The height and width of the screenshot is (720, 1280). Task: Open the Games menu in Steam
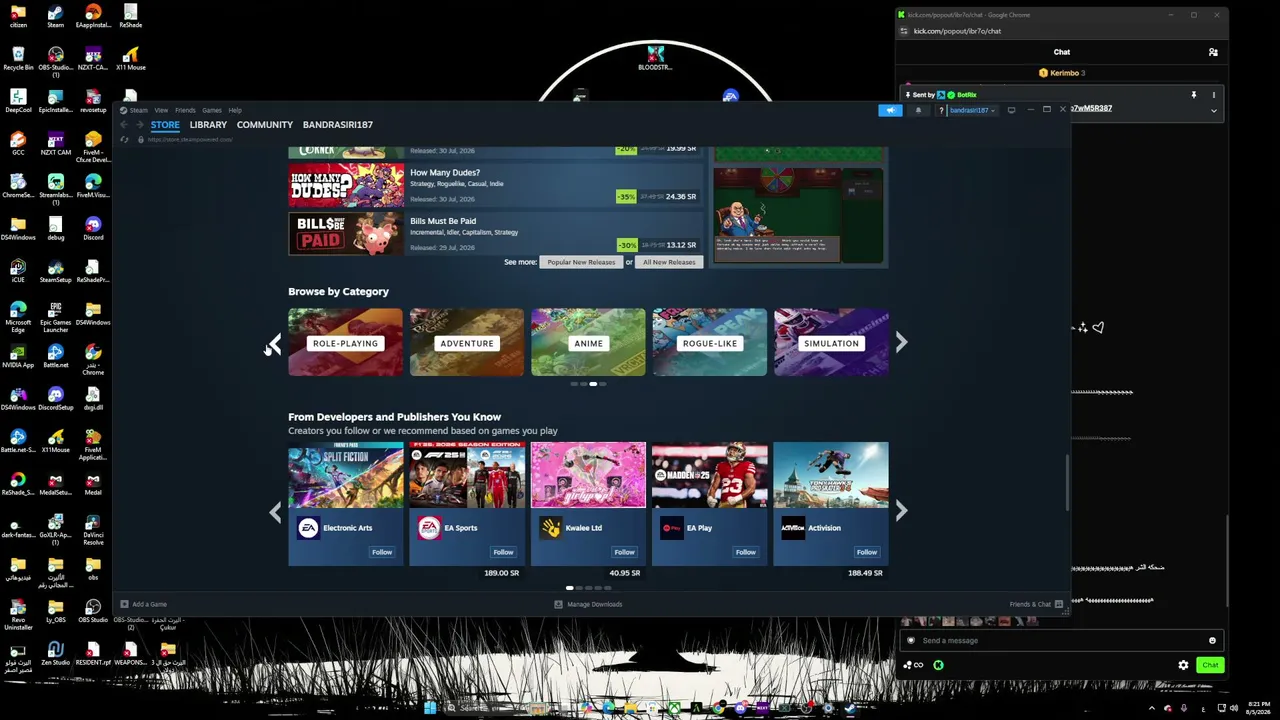(x=212, y=110)
